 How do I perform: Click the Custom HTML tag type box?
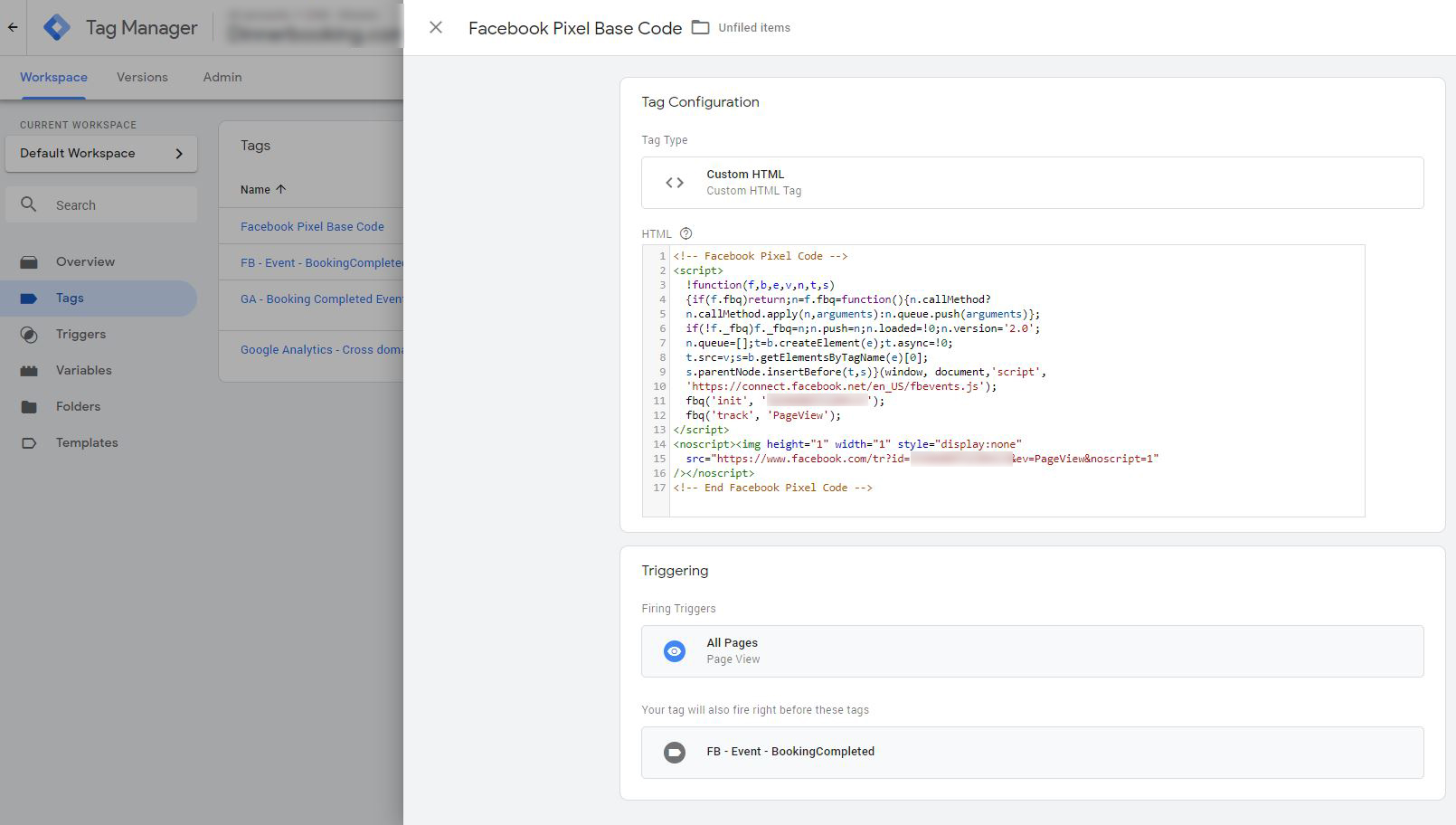tap(1032, 183)
